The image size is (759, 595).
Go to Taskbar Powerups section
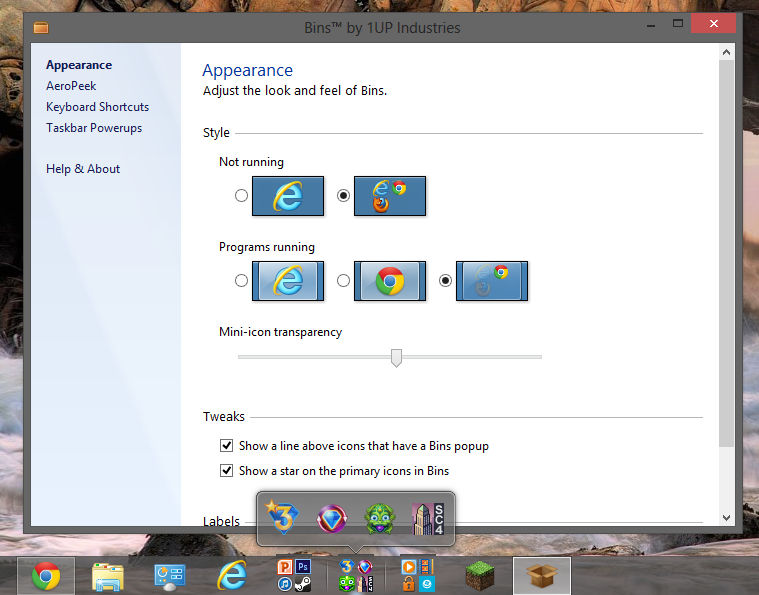[x=94, y=128]
